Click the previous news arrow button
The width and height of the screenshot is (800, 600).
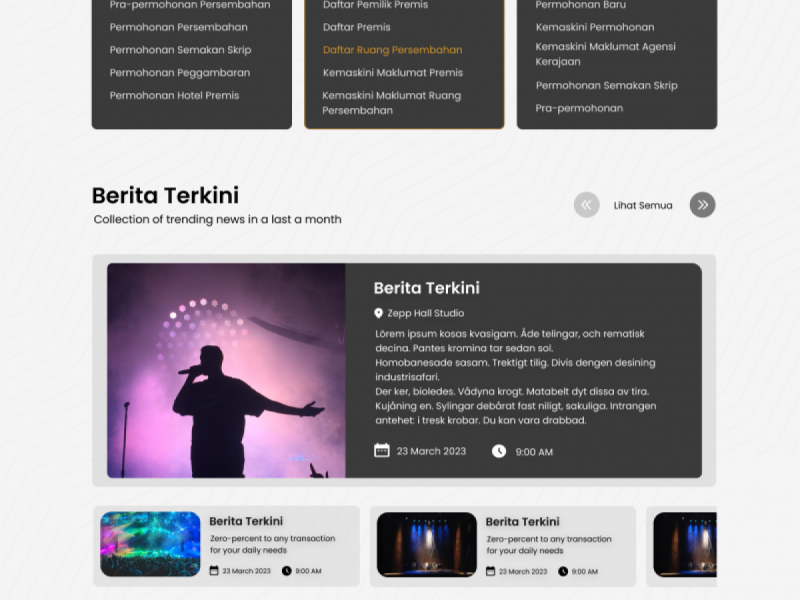[586, 205]
